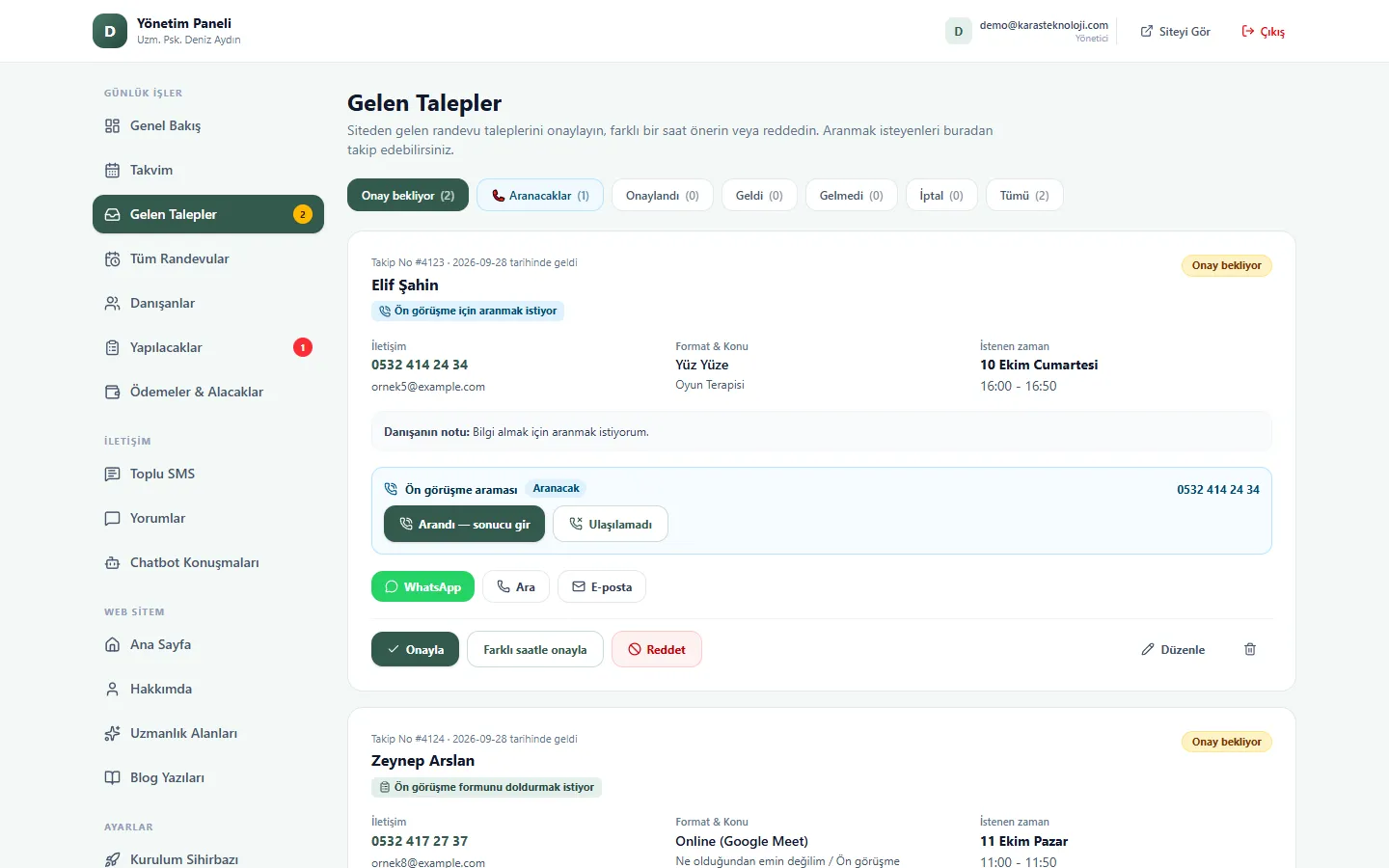Click the Tüm Randevular icon in the sidebar
Screen dimensions: 1389x868
click(x=112, y=258)
